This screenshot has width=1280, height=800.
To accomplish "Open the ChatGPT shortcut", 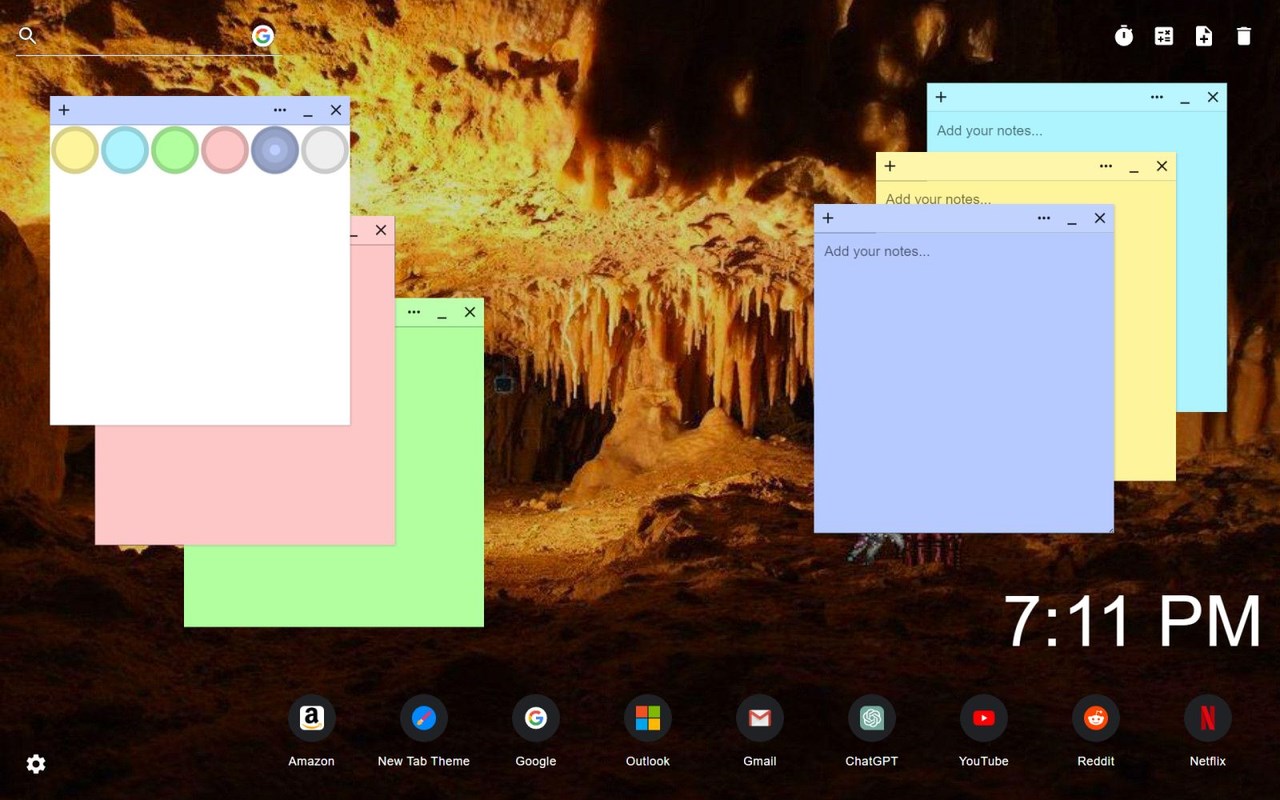I will coord(872,731).
